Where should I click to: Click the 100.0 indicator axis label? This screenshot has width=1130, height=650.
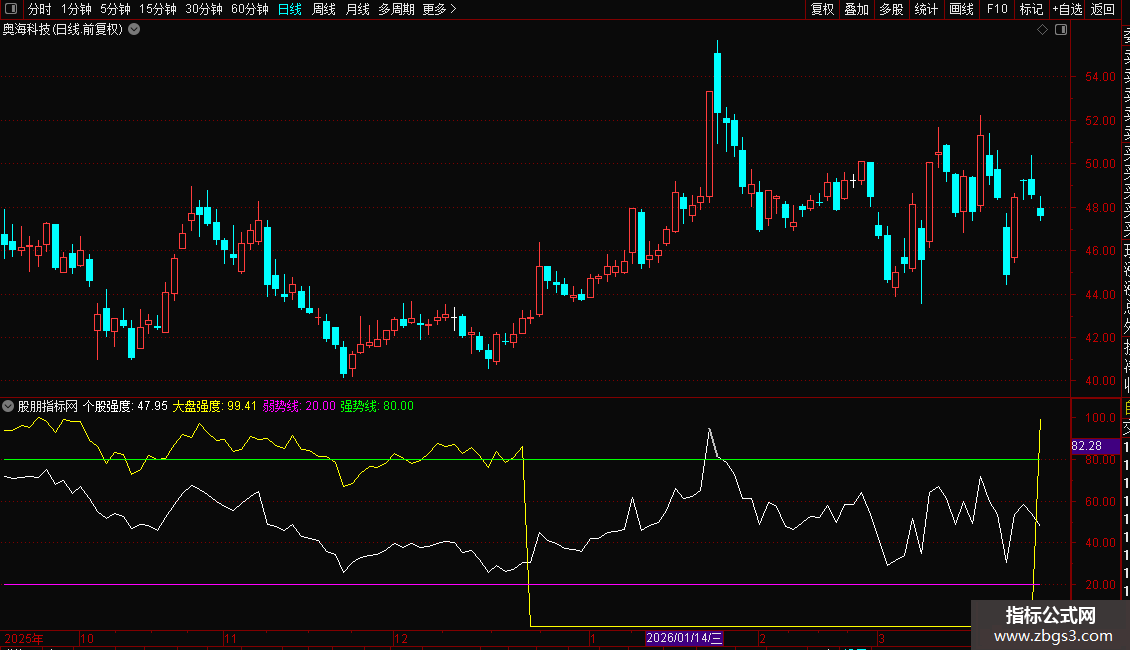tap(1100, 418)
